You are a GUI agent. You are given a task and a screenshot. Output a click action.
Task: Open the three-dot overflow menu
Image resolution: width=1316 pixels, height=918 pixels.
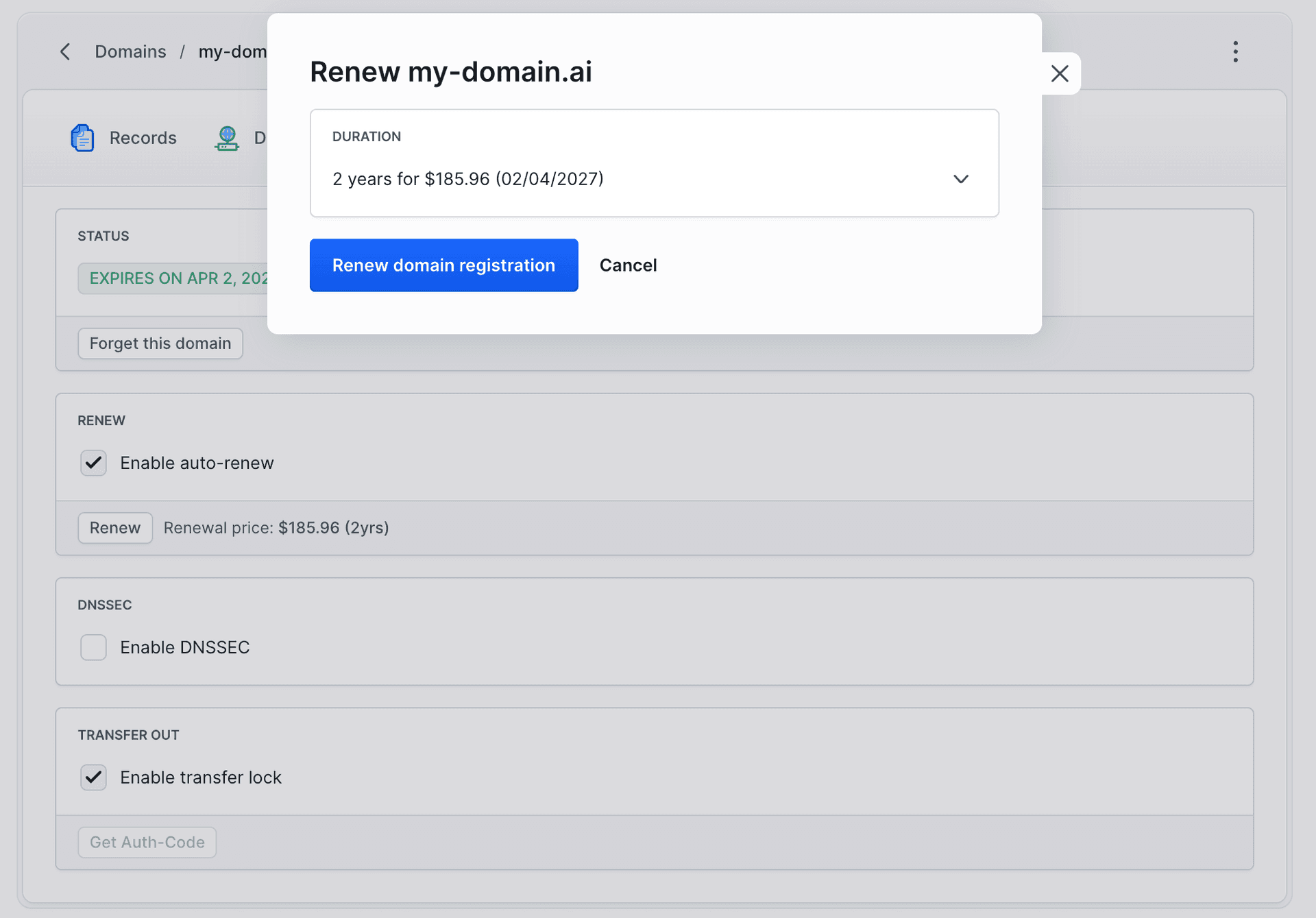pyautogui.click(x=1235, y=52)
